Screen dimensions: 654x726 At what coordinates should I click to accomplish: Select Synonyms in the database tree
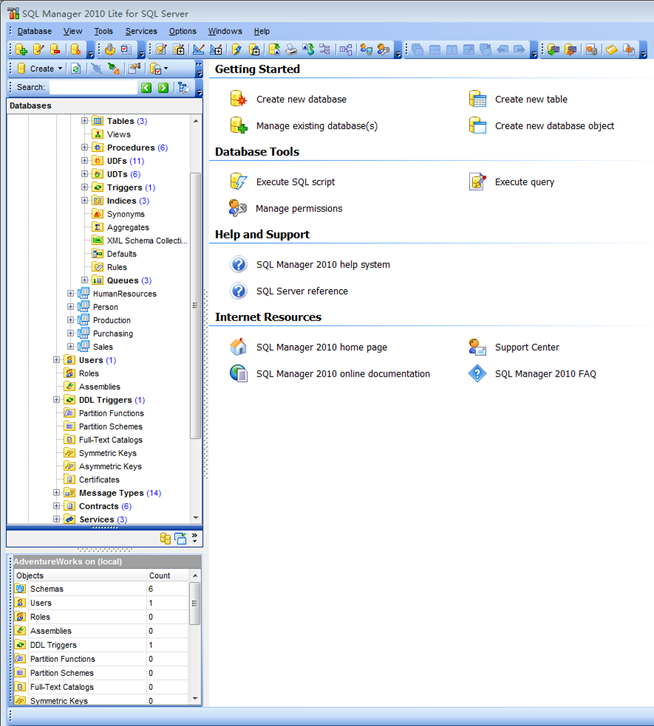tap(126, 214)
